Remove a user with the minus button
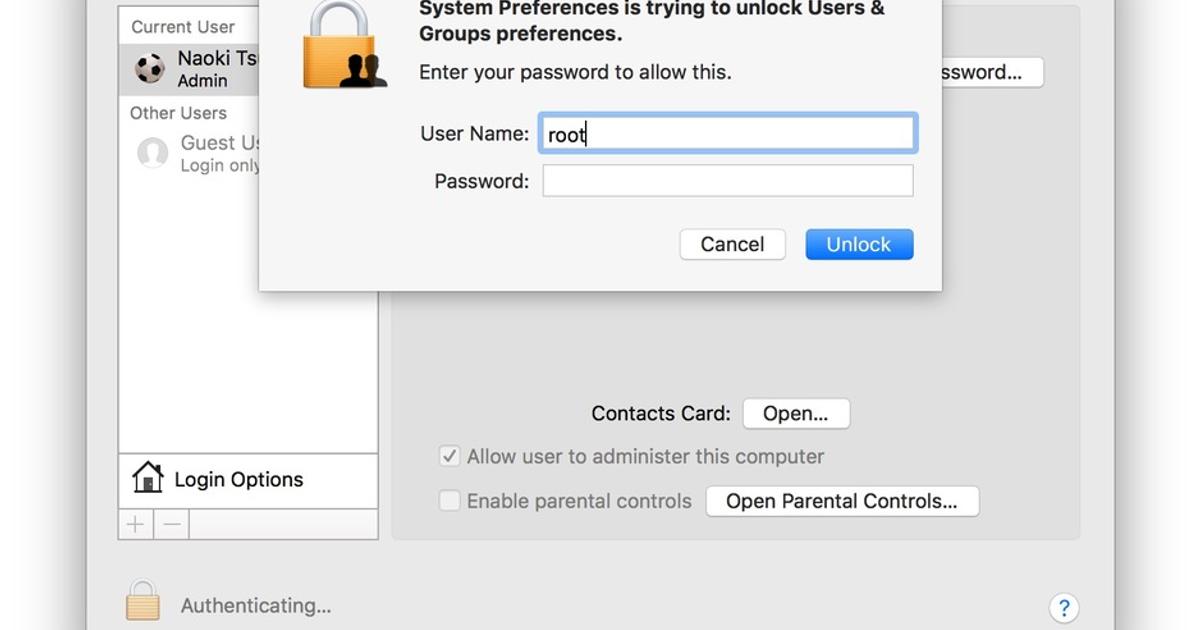 coord(172,524)
